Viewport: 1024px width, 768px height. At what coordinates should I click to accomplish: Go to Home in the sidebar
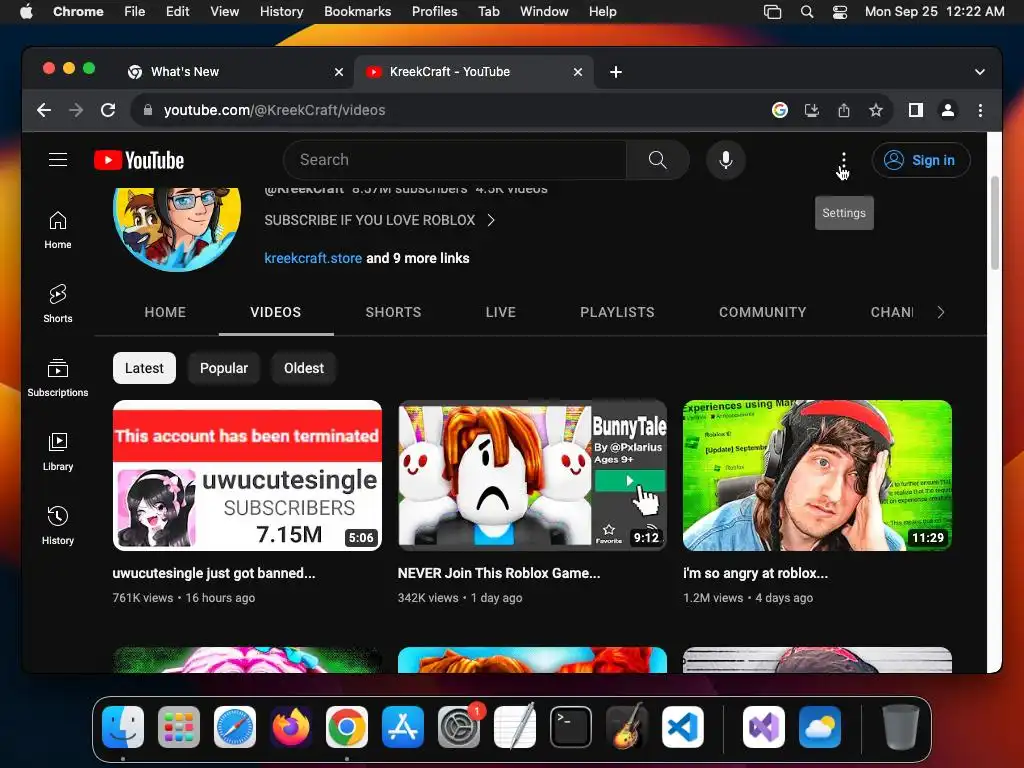pos(57,230)
